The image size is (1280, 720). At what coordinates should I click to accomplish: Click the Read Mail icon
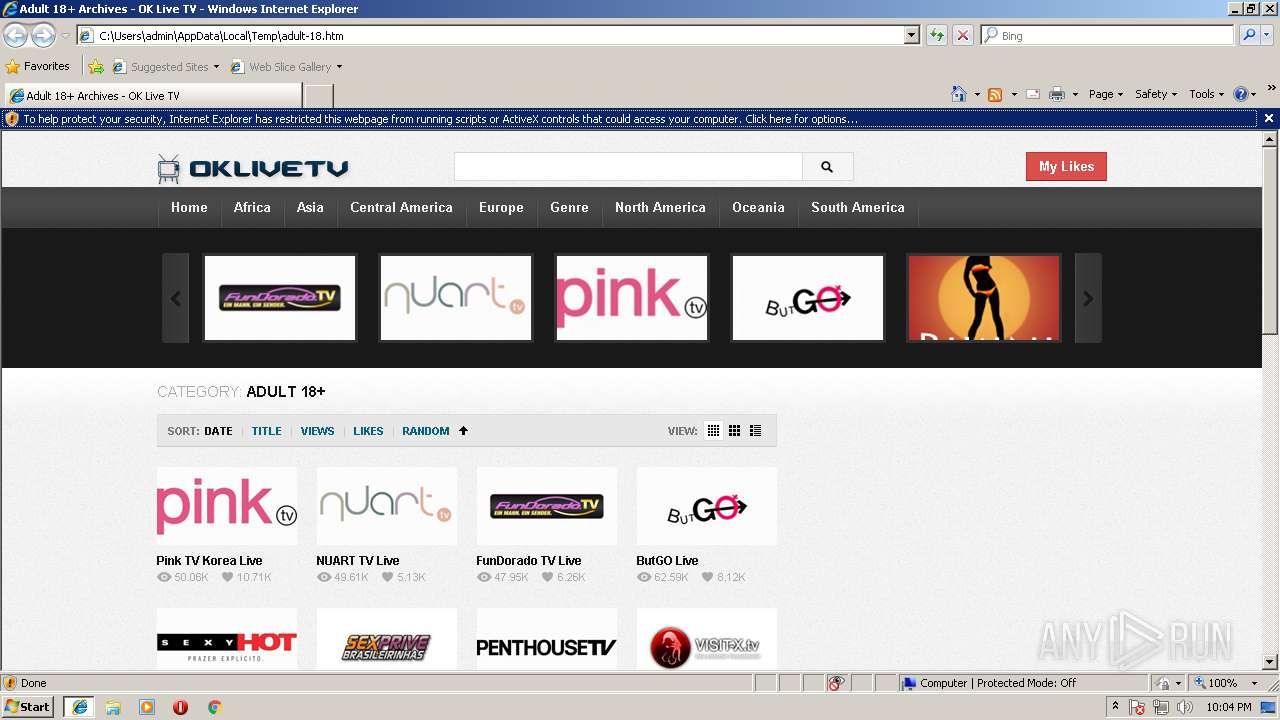click(1032, 94)
